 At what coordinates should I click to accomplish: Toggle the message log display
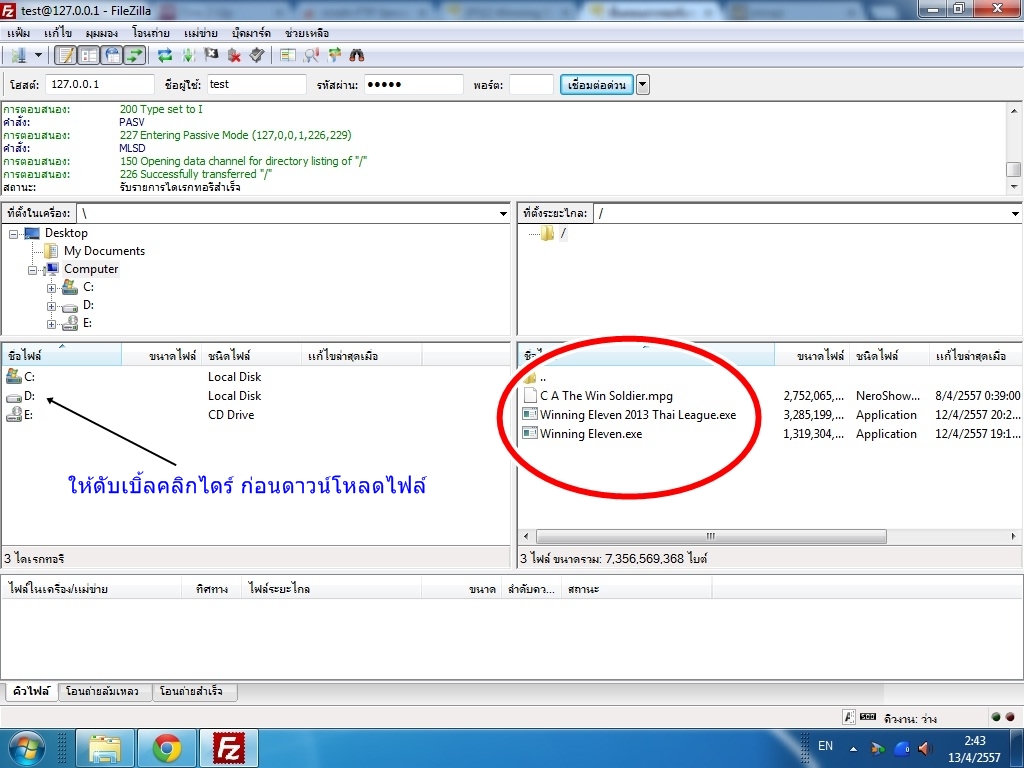click(65, 56)
